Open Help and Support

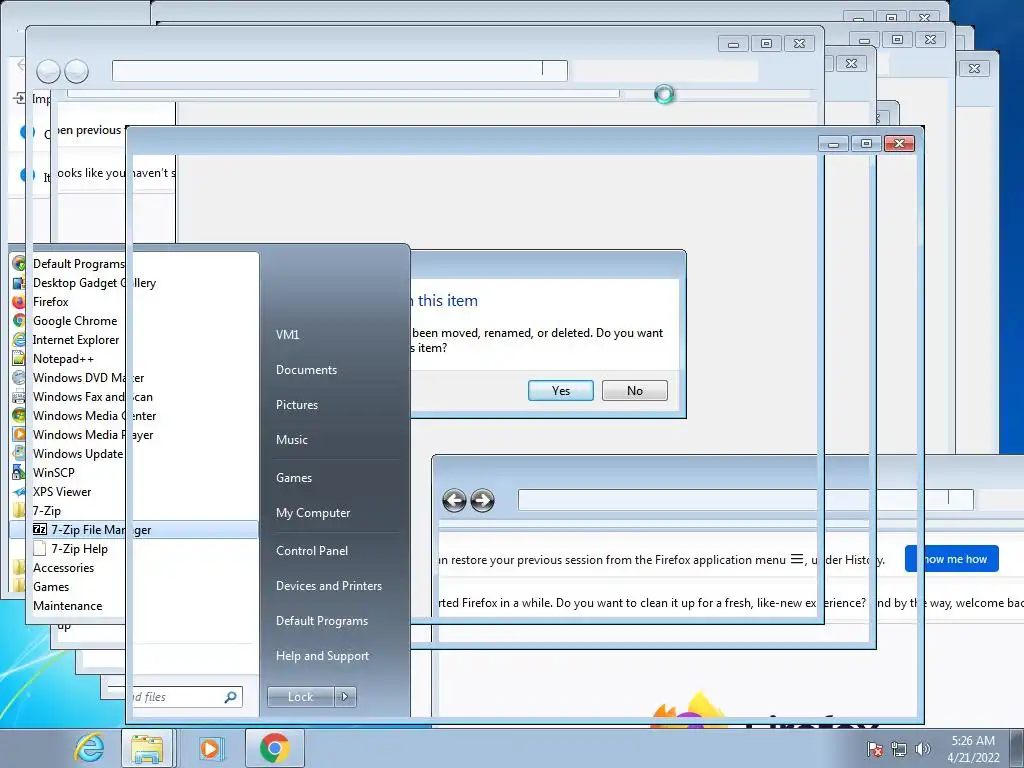[322, 656]
